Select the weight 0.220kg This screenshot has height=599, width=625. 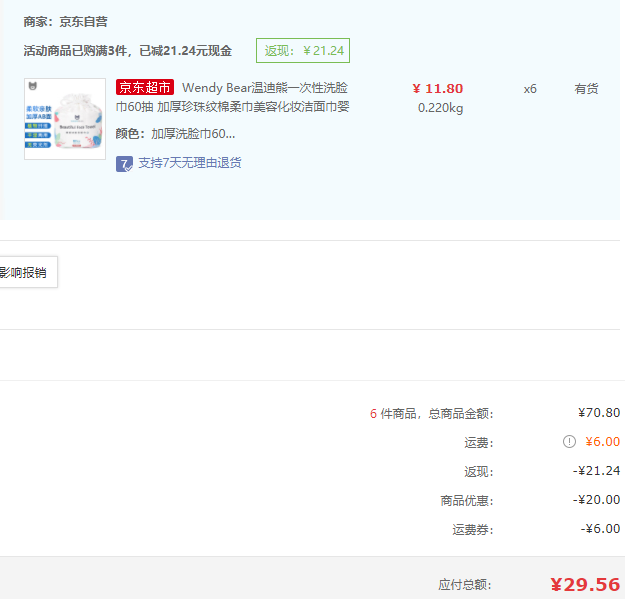440,108
